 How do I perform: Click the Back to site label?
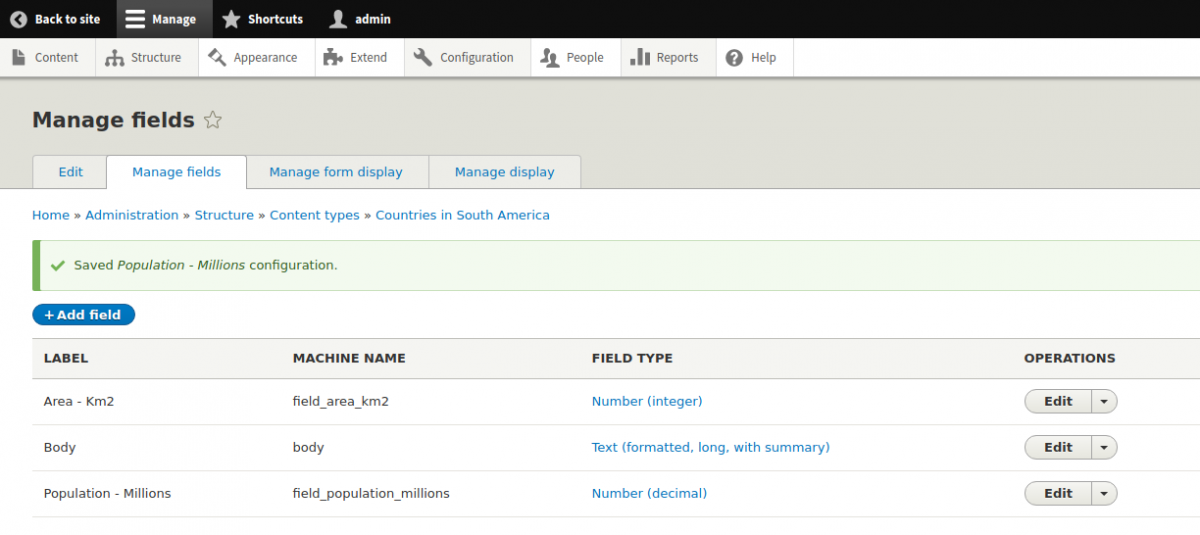[x=67, y=19]
